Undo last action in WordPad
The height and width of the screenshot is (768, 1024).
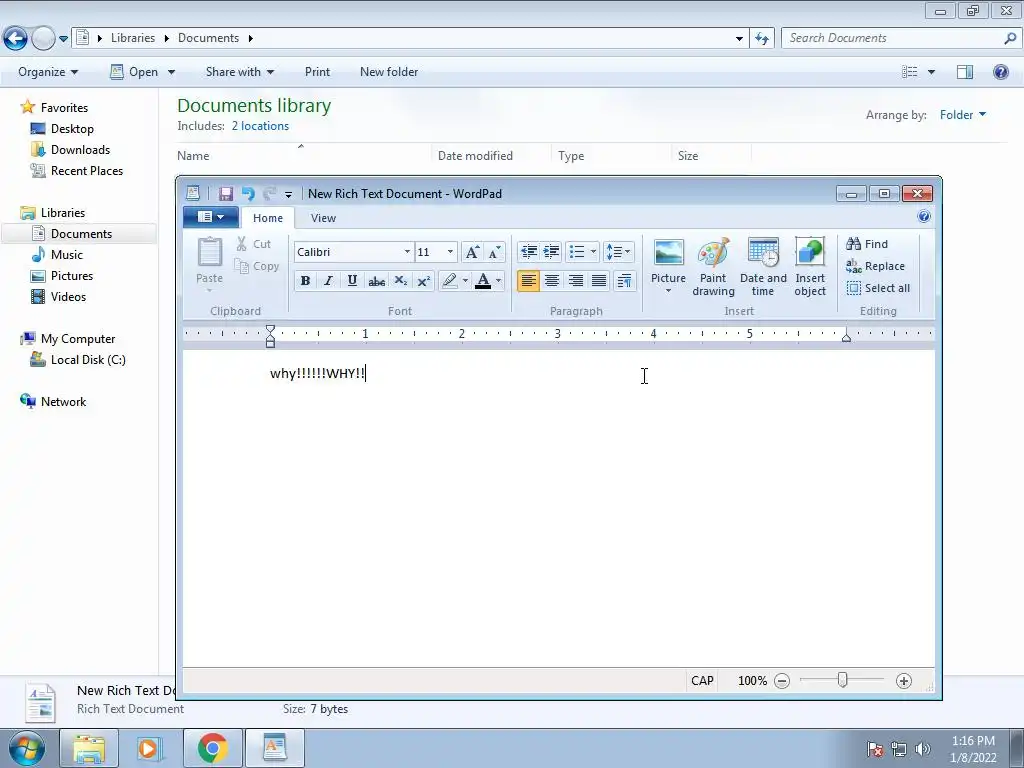[x=248, y=193]
